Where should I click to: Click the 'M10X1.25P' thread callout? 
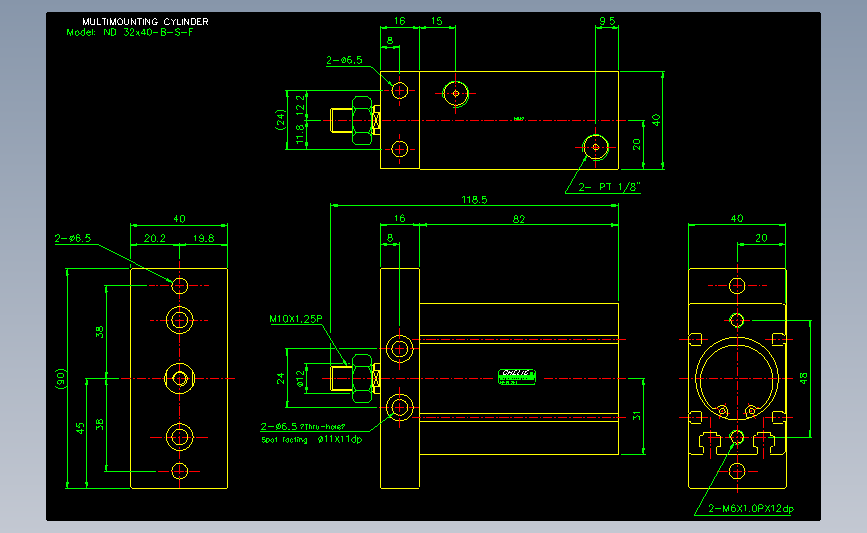(x=296, y=319)
